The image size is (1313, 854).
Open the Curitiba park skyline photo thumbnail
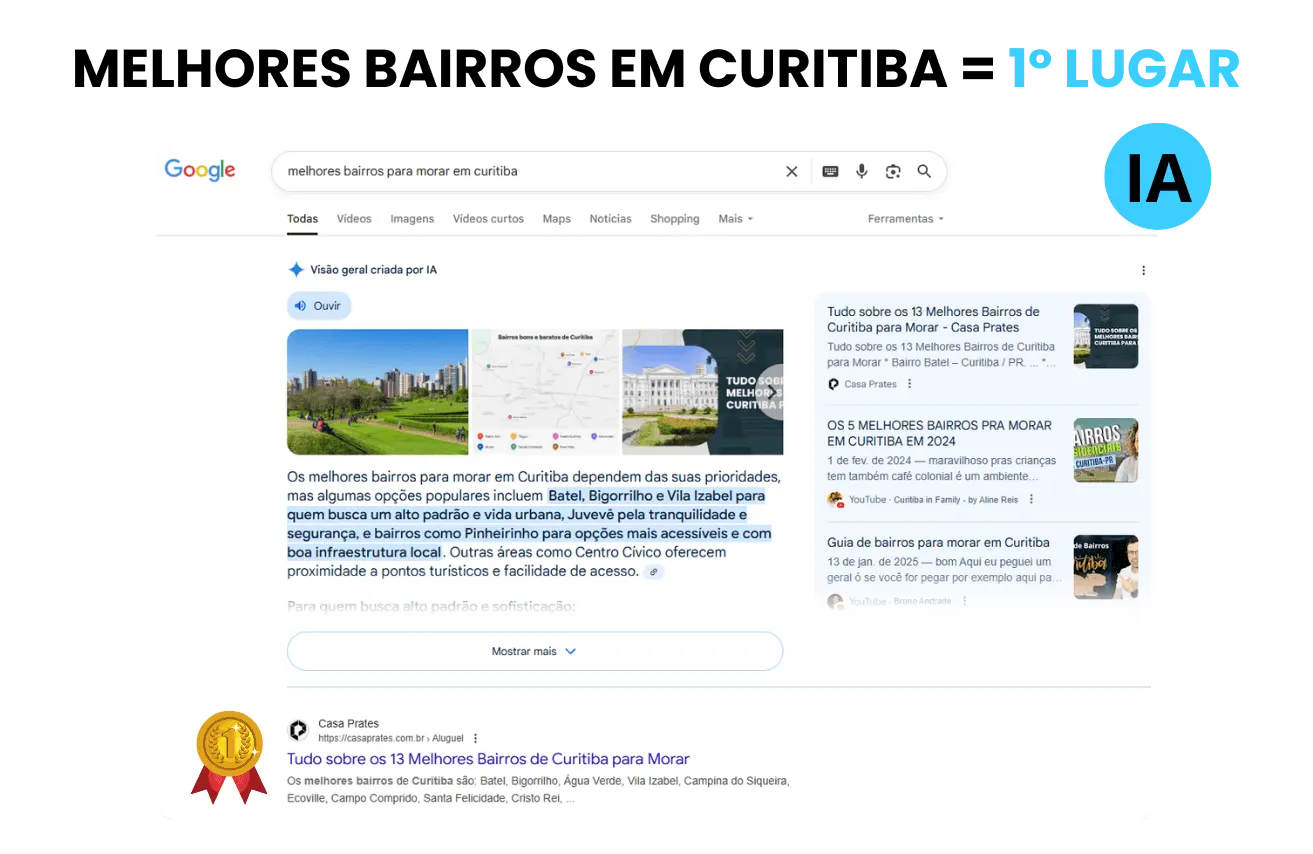click(378, 392)
